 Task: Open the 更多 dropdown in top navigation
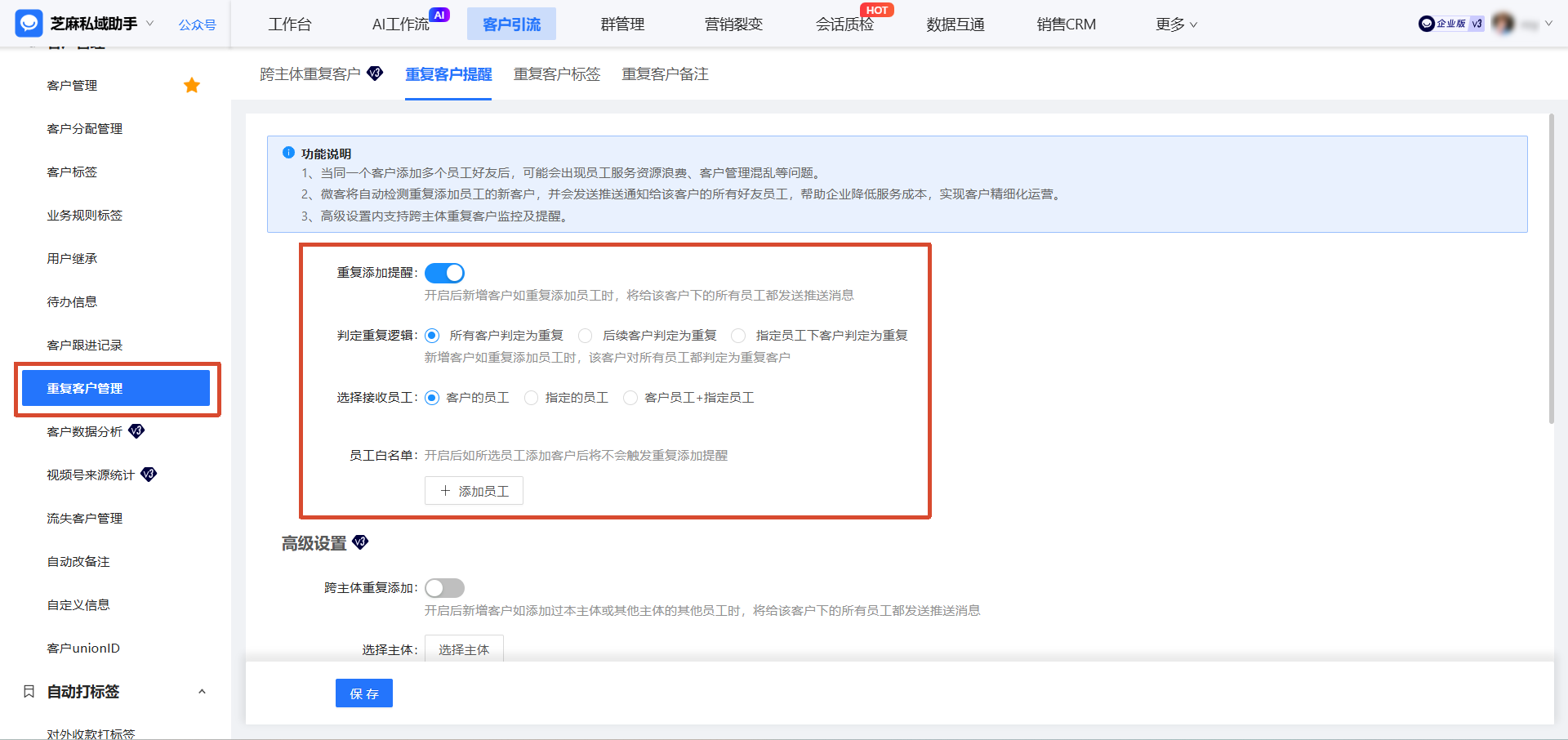[1176, 25]
